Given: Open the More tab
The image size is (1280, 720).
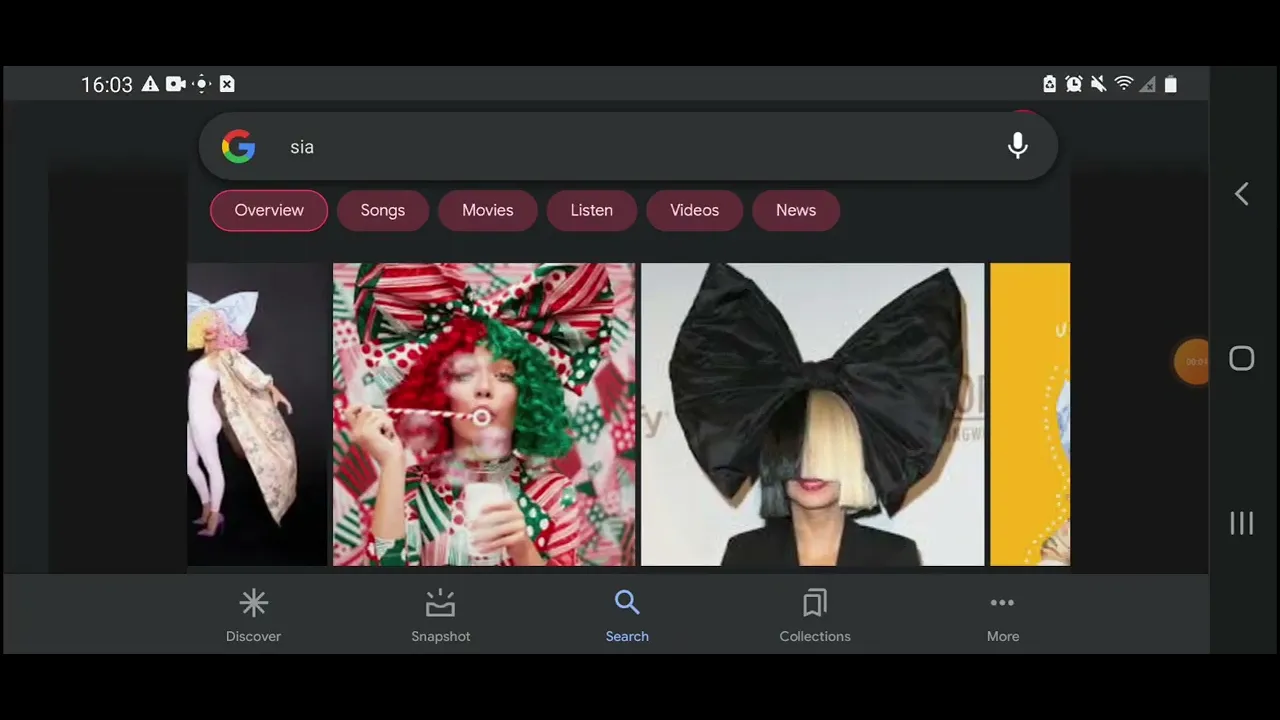Looking at the screenshot, I should (1002, 615).
